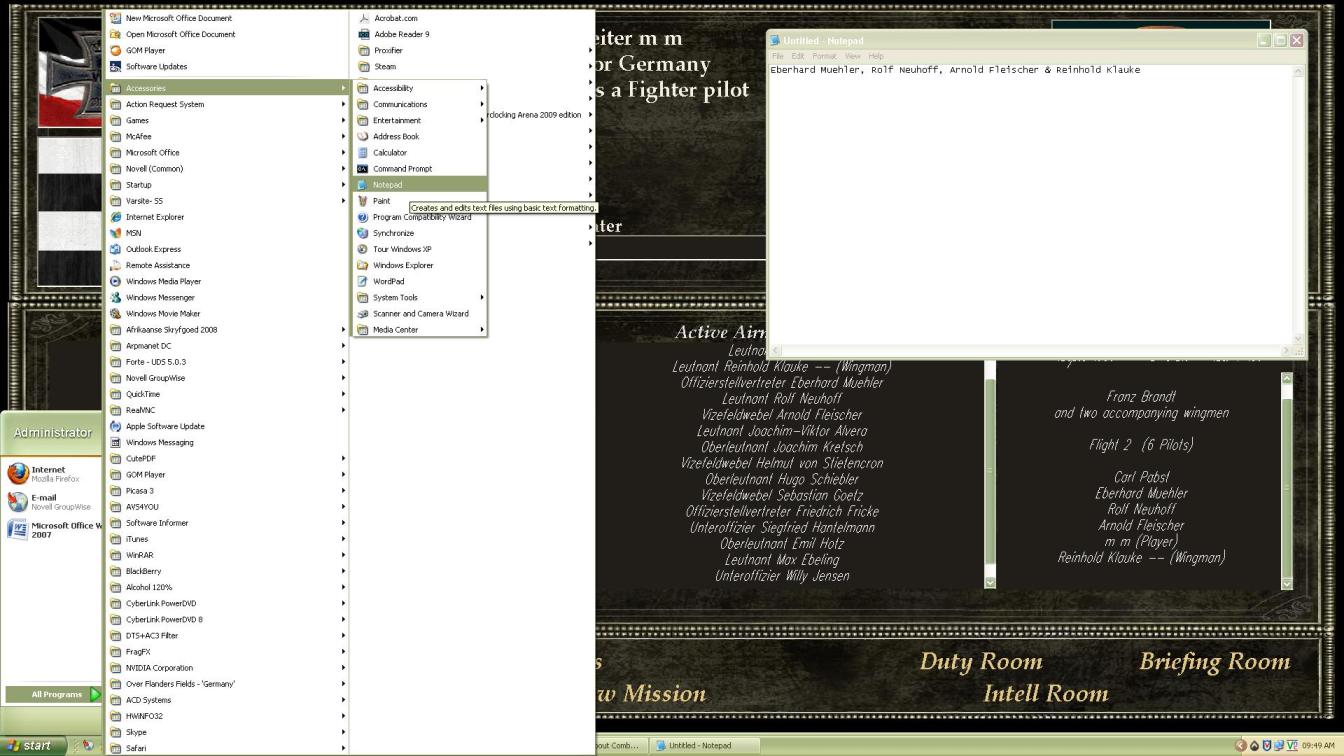This screenshot has width=1344, height=756.
Task: Launch Windows Messenger from programs list
Action: point(228,297)
